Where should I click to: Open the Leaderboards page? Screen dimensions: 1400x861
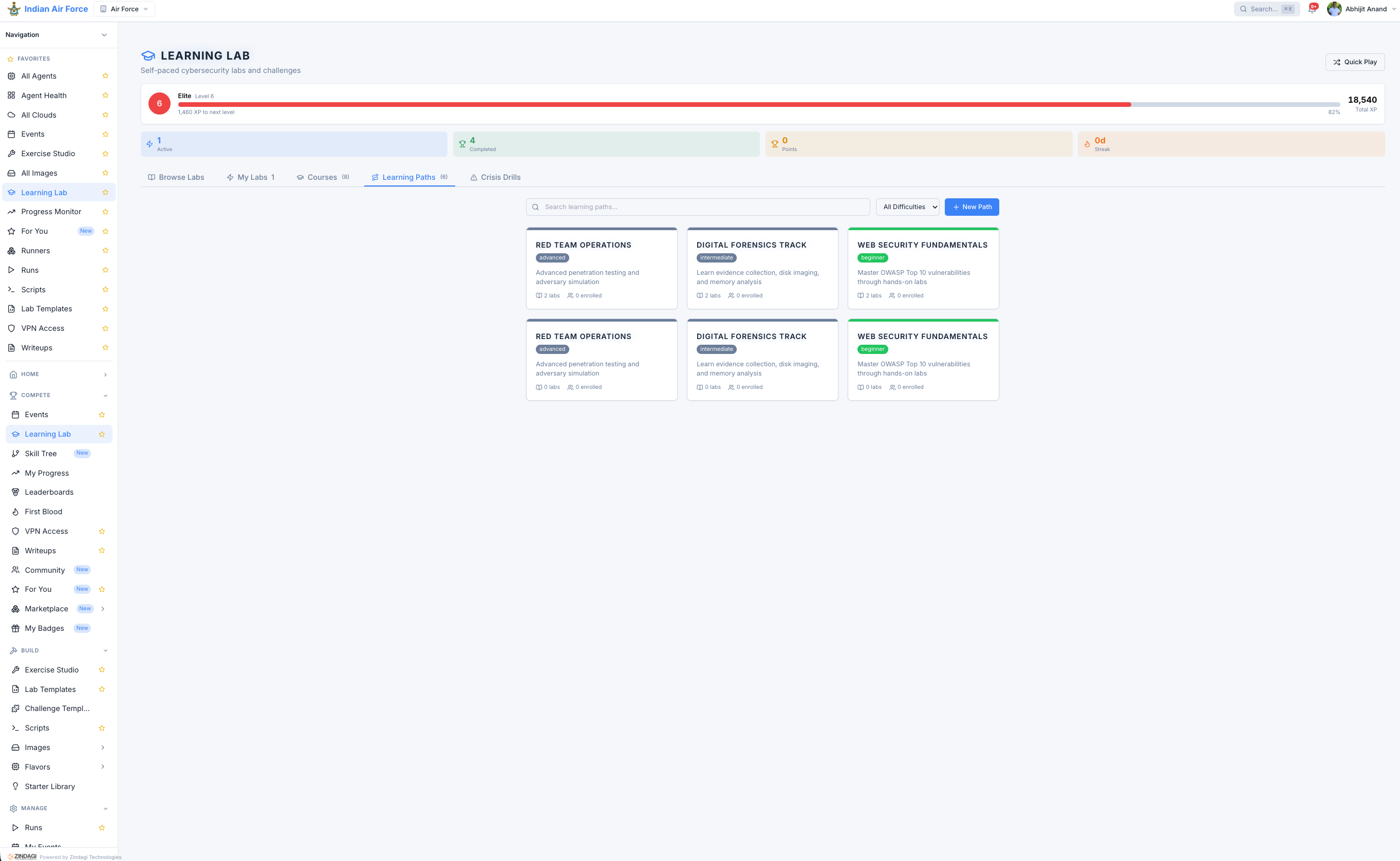click(x=49, y=492)
